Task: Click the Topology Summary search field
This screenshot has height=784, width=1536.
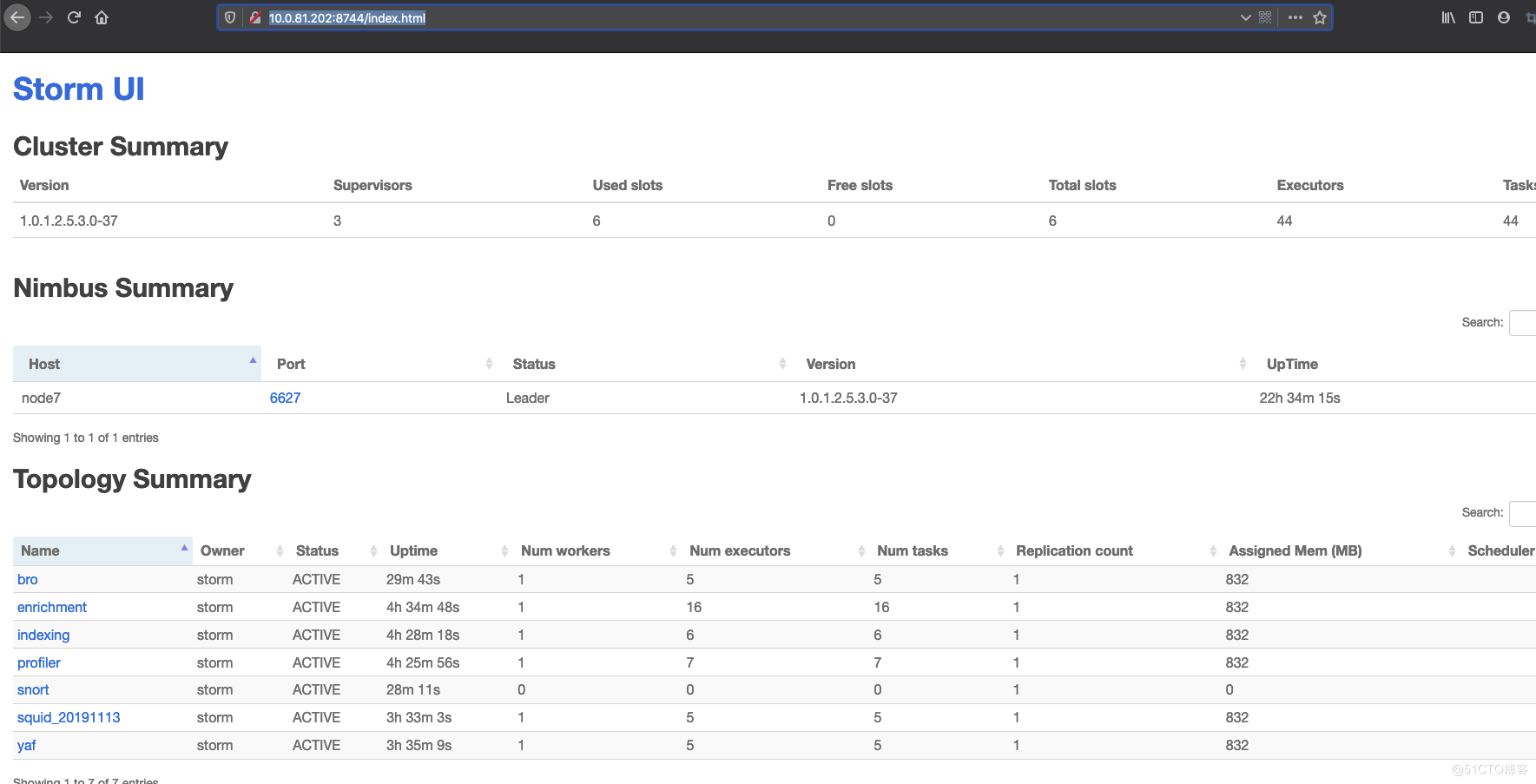Action: coord(1522,513)
